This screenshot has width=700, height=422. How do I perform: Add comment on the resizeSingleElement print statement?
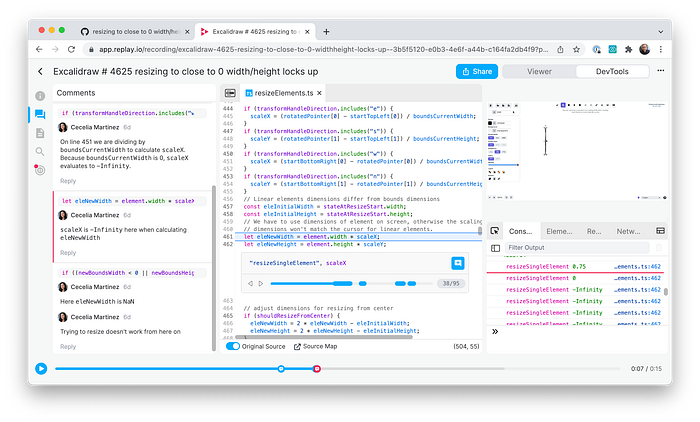click(x=457, y=263)
